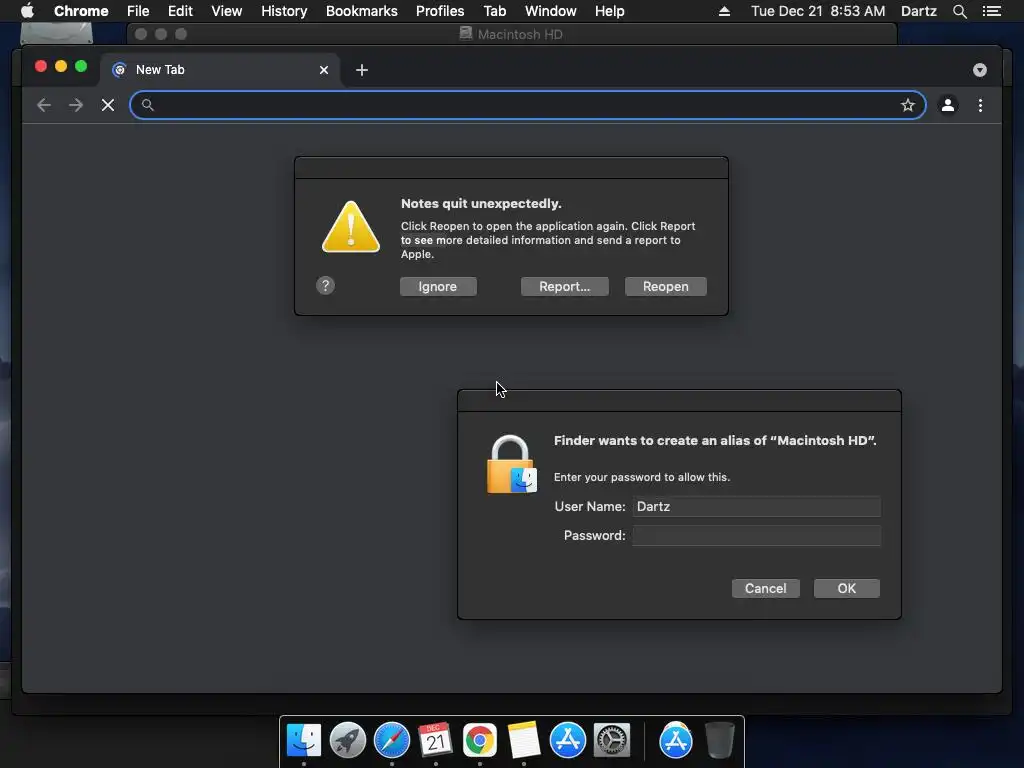Open the Tab menu
This screenshot has height=768, width=1024.
(x=494, y=11)
